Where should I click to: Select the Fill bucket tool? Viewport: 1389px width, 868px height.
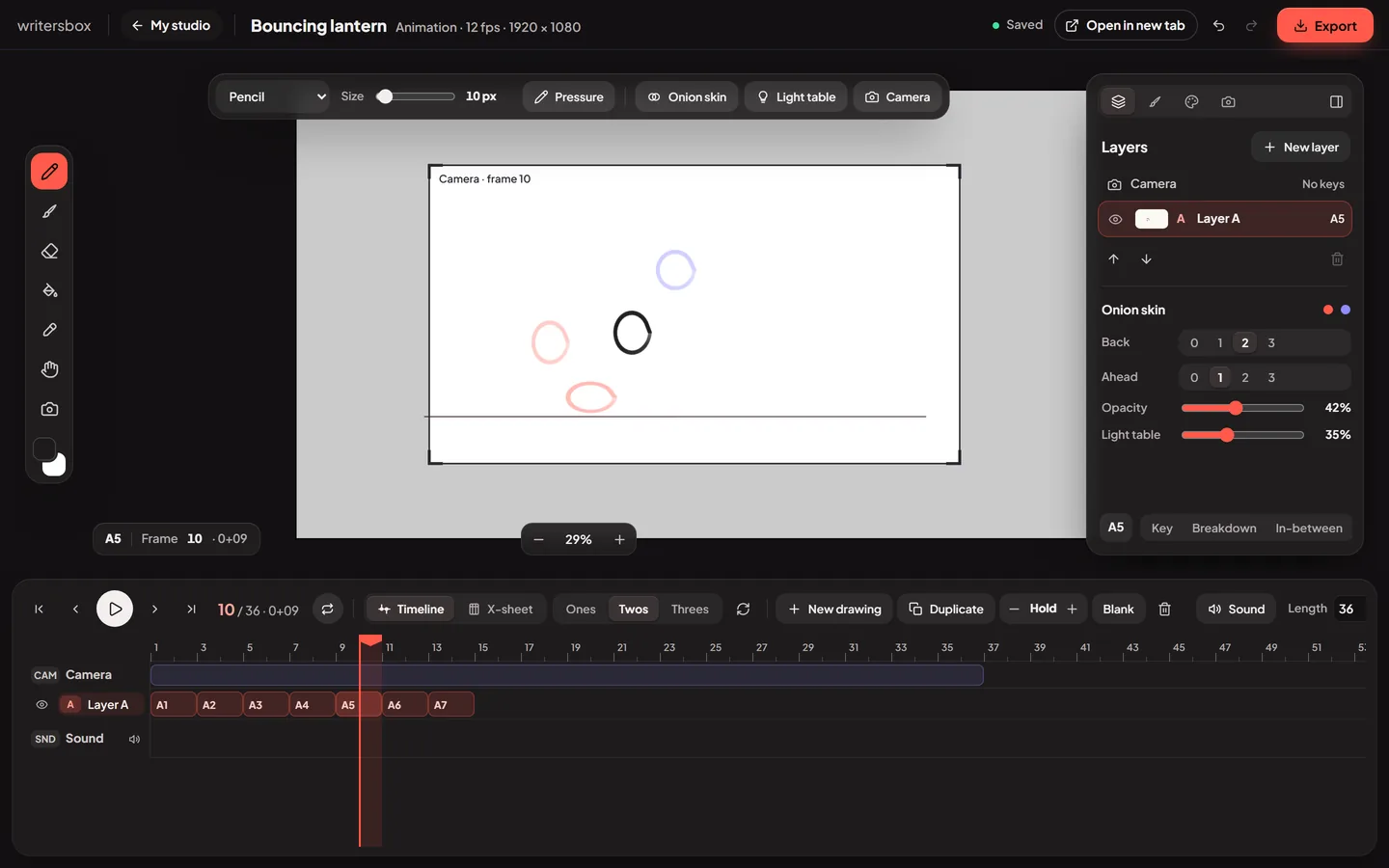(x=49, y=290)
